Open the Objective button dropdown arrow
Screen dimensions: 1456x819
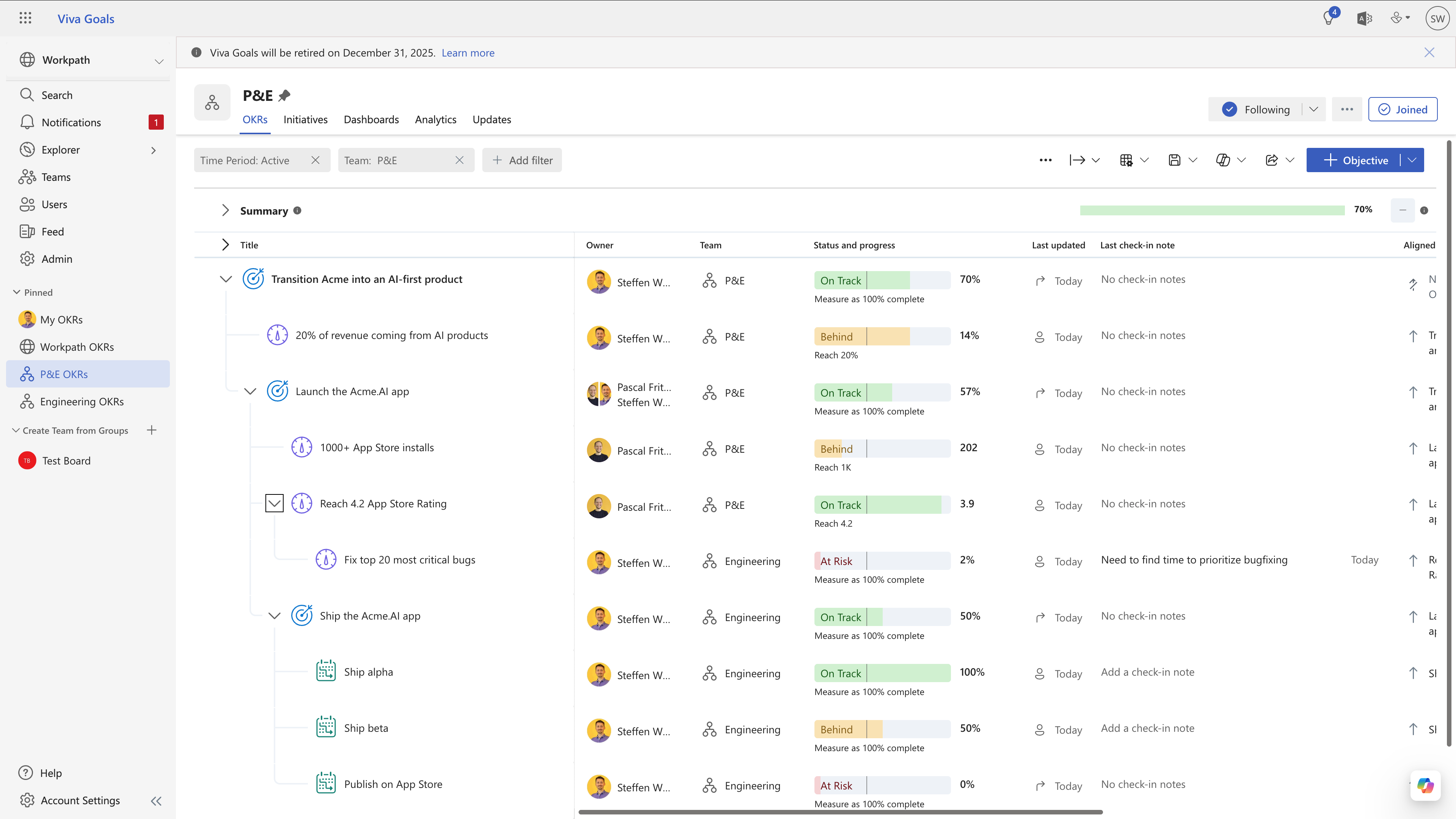tap(1412, 160)
